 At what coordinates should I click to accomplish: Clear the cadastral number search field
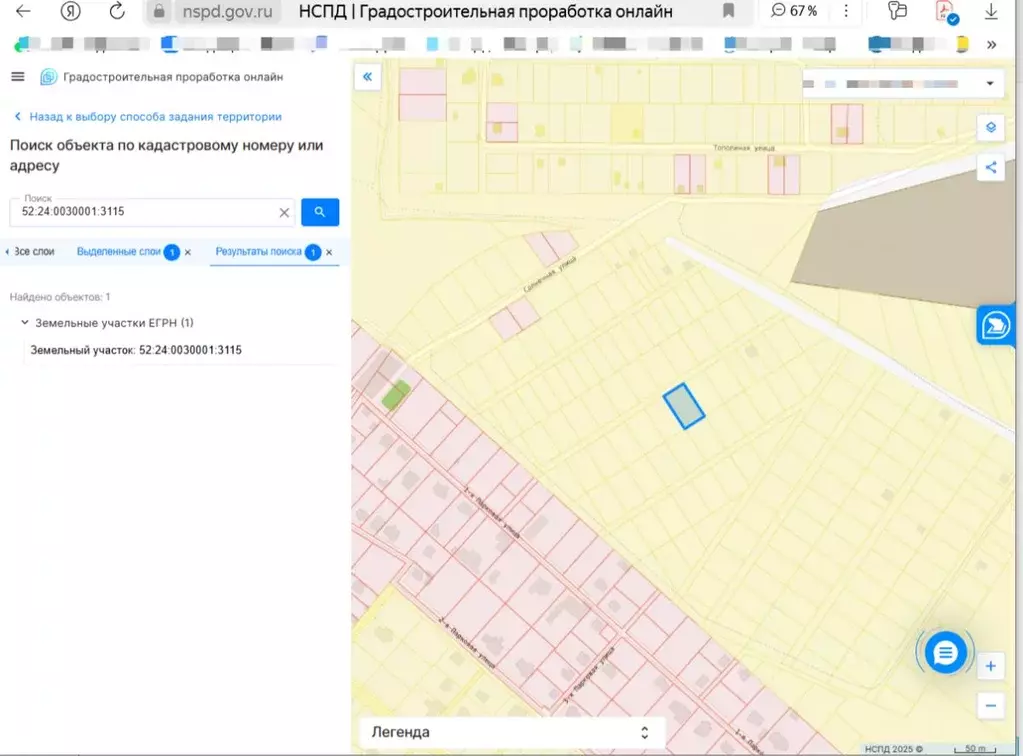(x=284, y=212)
